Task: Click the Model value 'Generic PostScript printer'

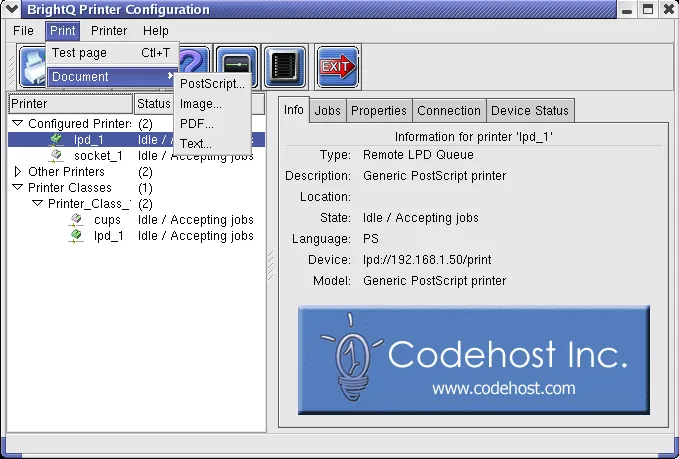Action: [434, 281]
